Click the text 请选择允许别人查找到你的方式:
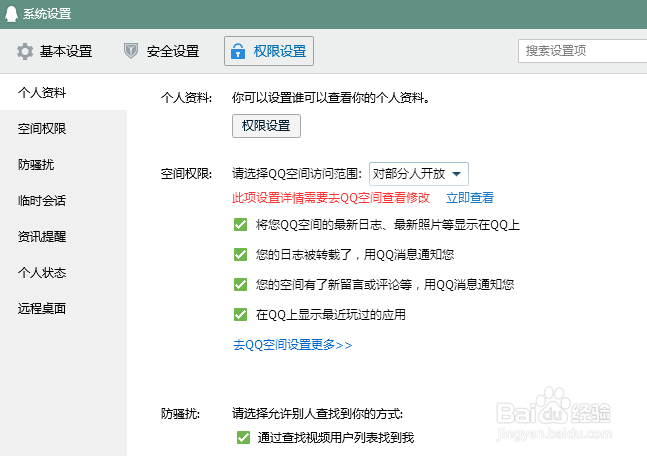This screenshot has width=647, height=456. click(318, 413)
